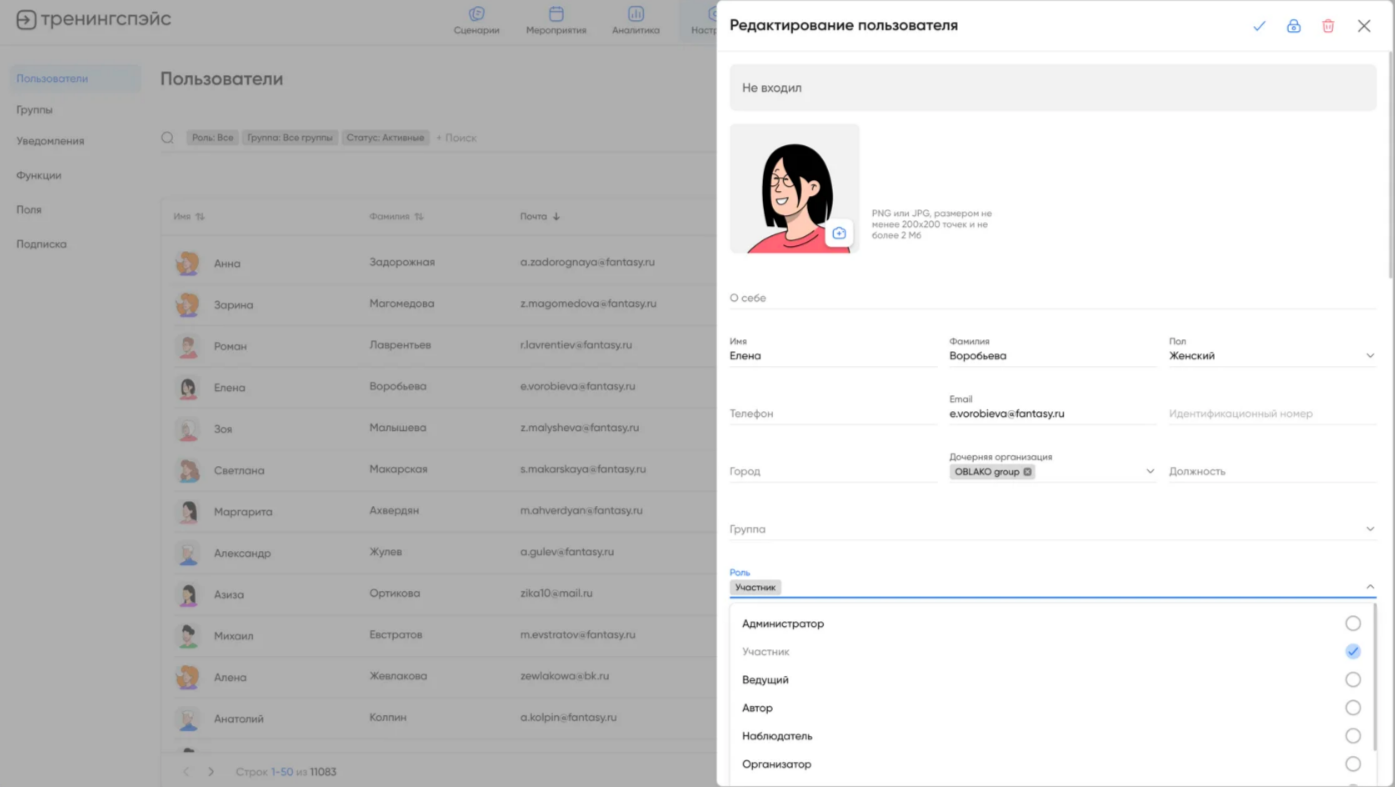
Task: Expand the Группа dropdown field
Action: (x=1370, y=529)
